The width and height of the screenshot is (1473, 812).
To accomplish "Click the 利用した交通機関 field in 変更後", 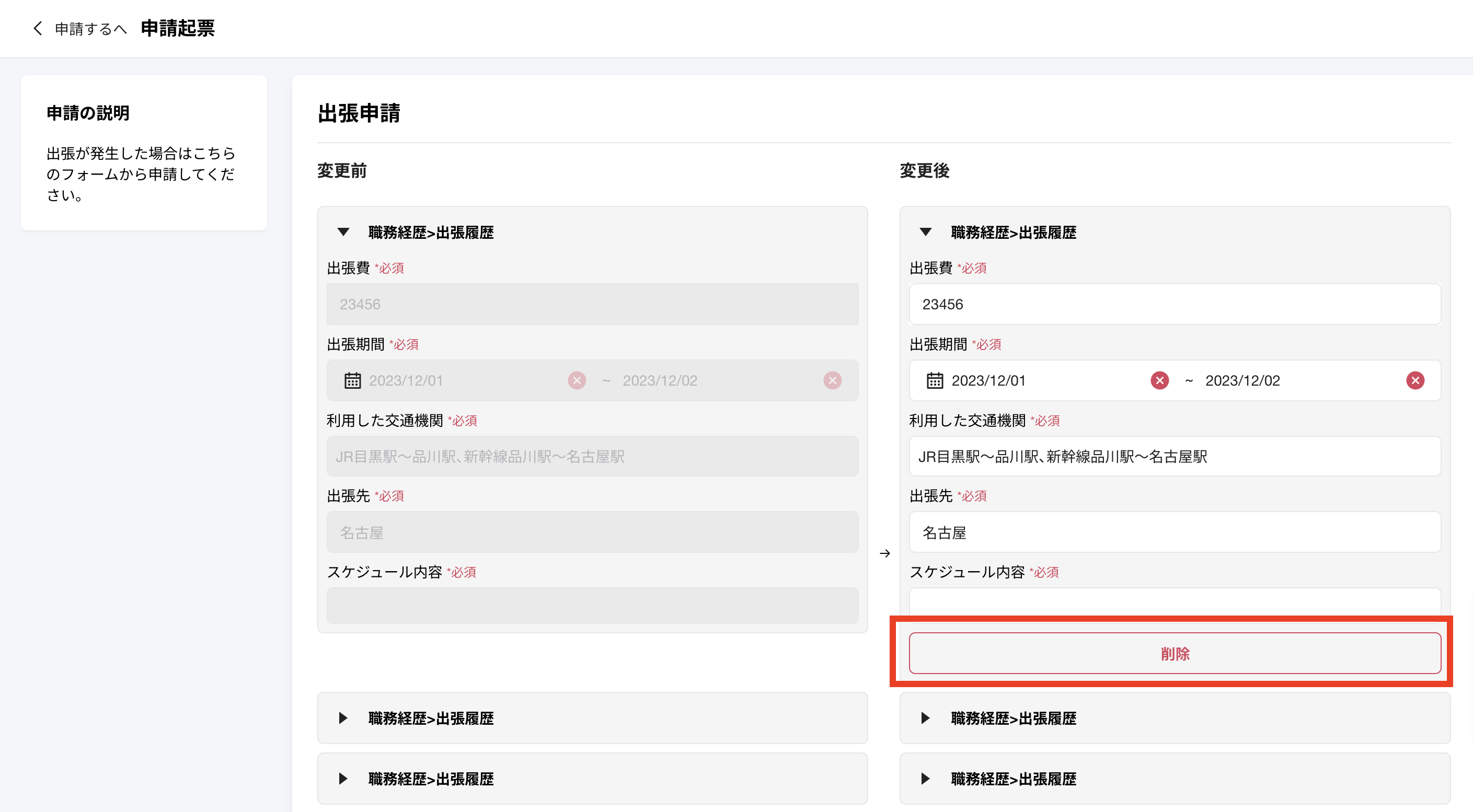I will 1175,456.
